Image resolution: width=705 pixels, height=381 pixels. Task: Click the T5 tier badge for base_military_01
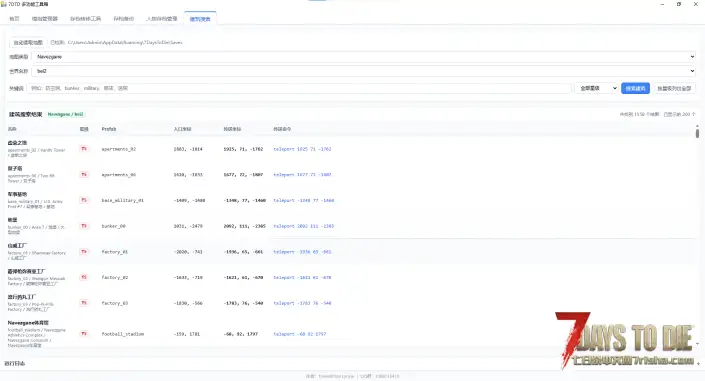tap(84, 200)
